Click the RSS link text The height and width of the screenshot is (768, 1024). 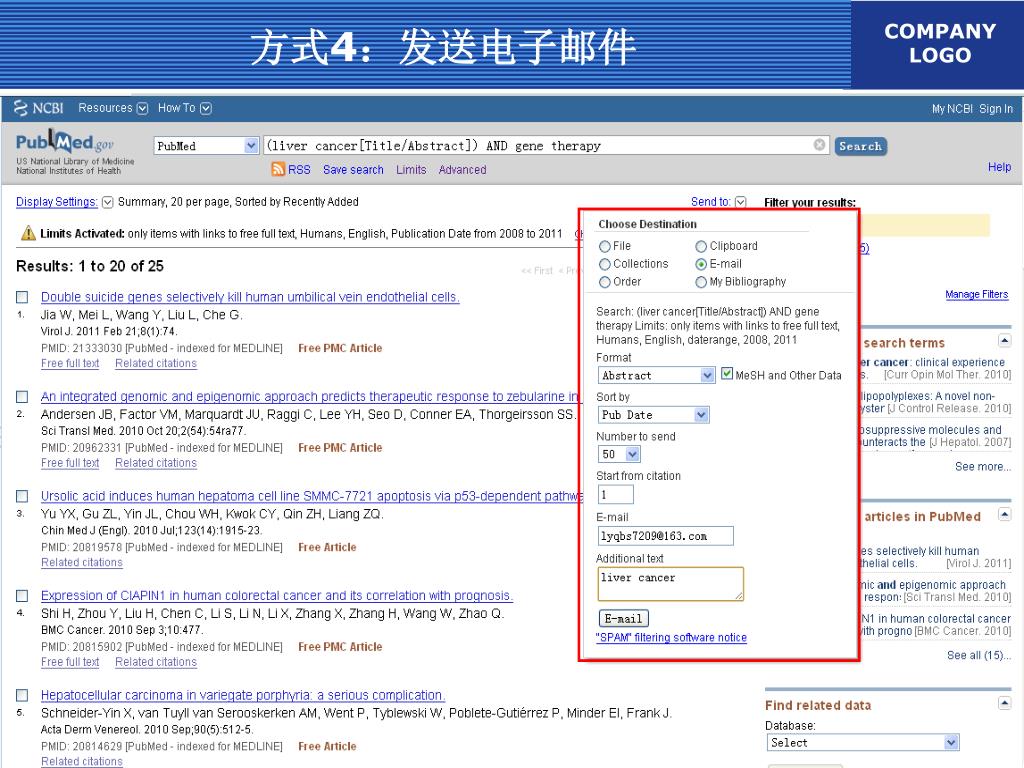(x=299, y=170)
